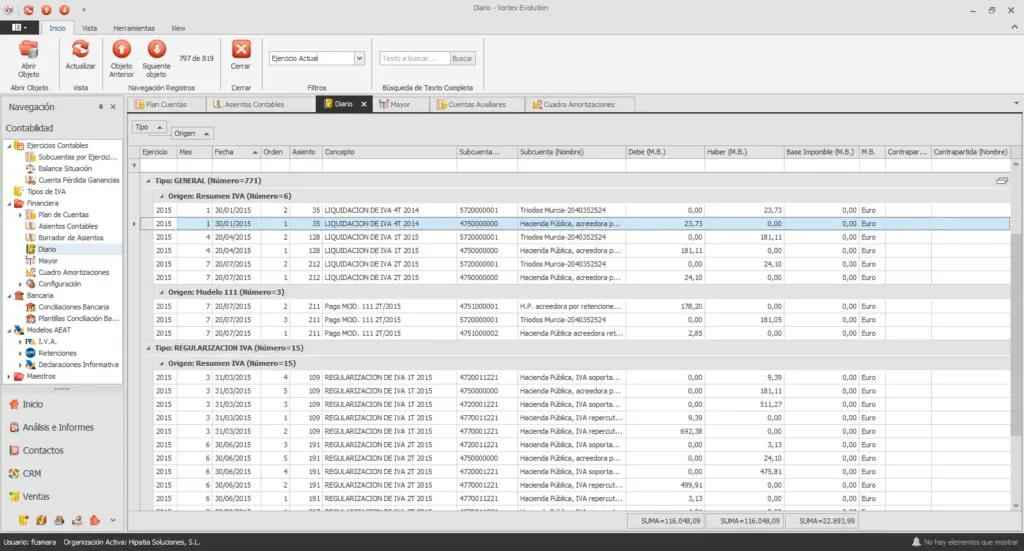Collapse the Tipo: GENERAL group

pos(148,181)
